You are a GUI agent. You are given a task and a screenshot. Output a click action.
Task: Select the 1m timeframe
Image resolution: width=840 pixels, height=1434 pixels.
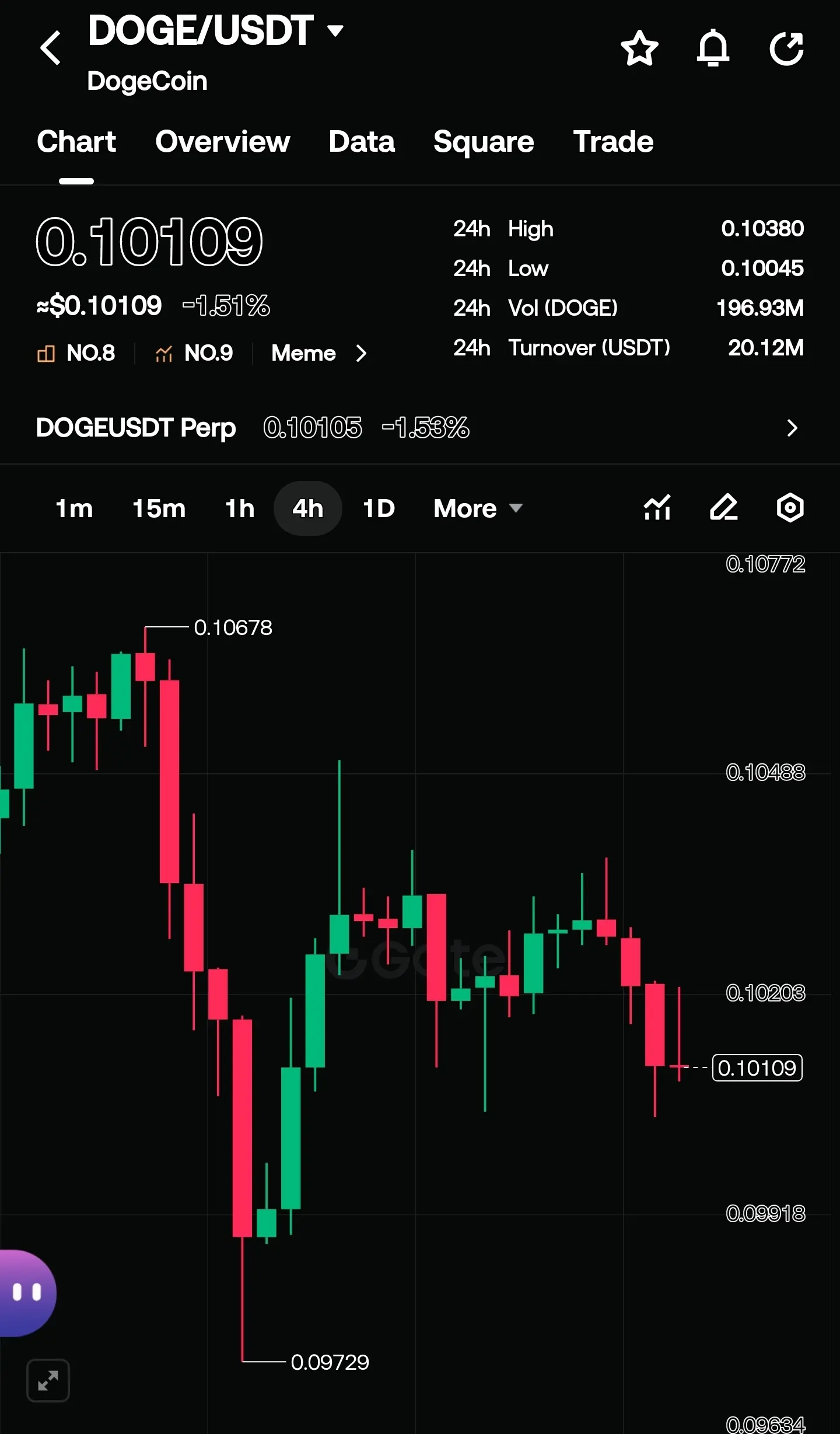coord(74,508)
